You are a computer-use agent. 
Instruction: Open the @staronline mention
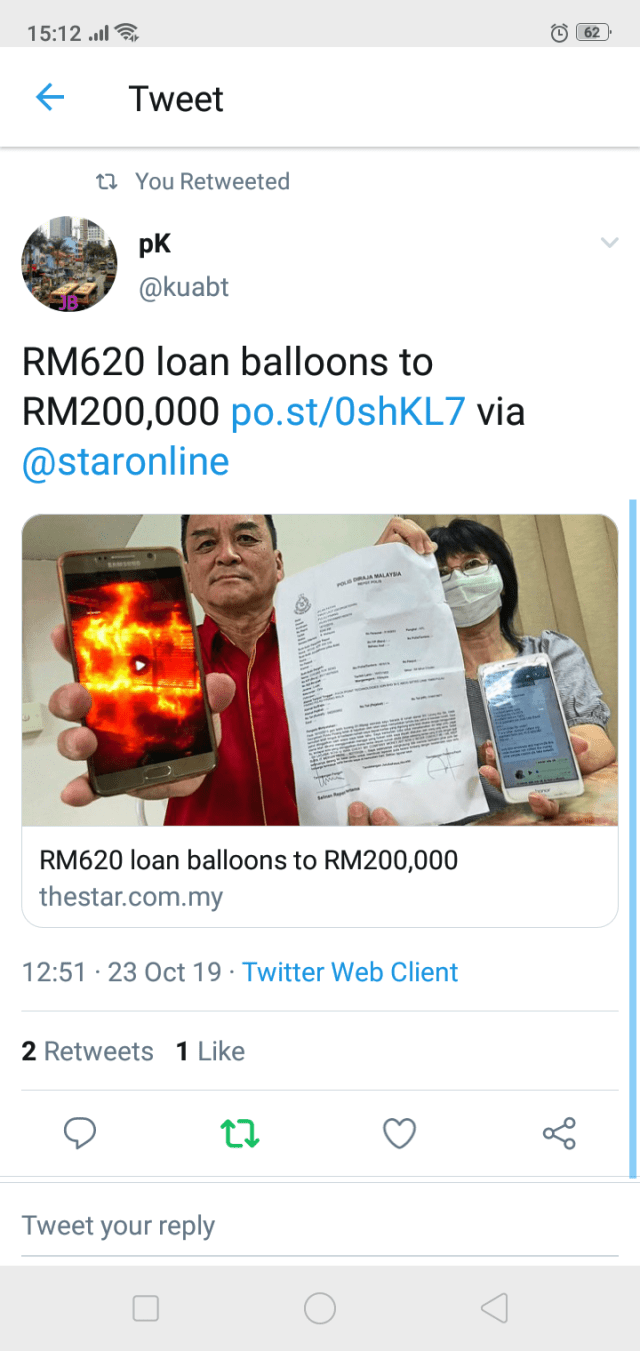point(126,462)
